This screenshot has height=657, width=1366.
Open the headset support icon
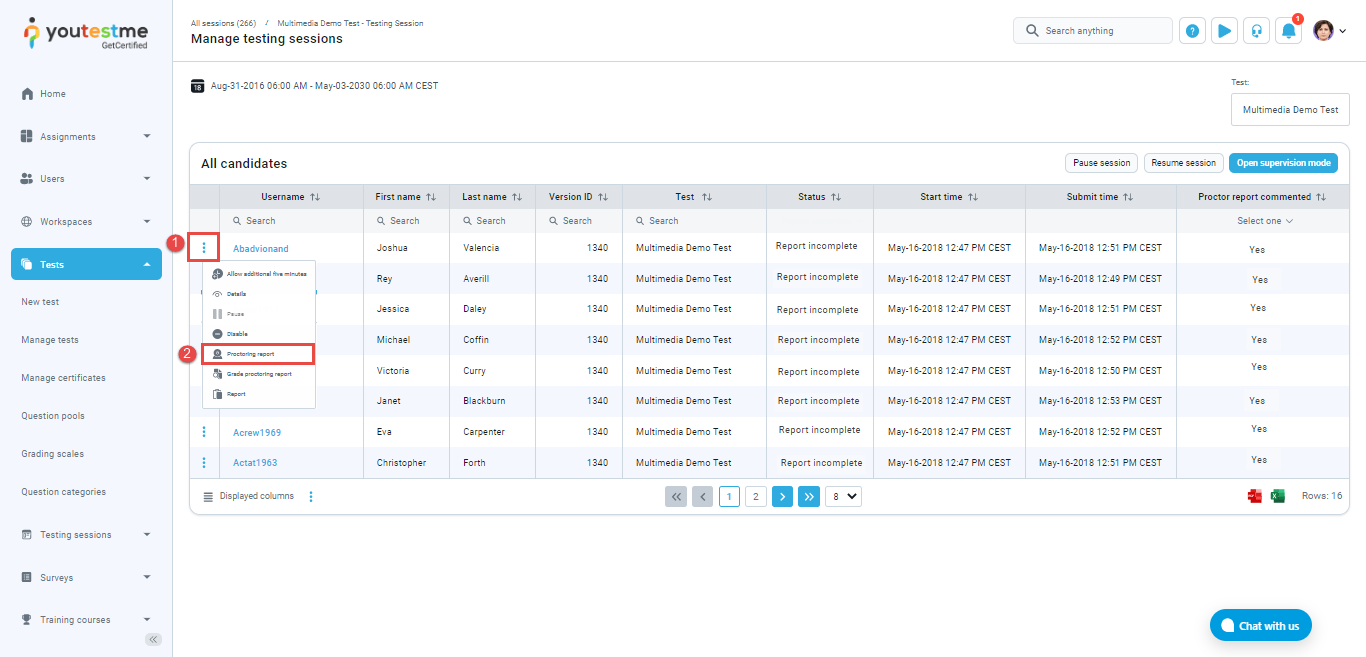tap(1256, 31)
